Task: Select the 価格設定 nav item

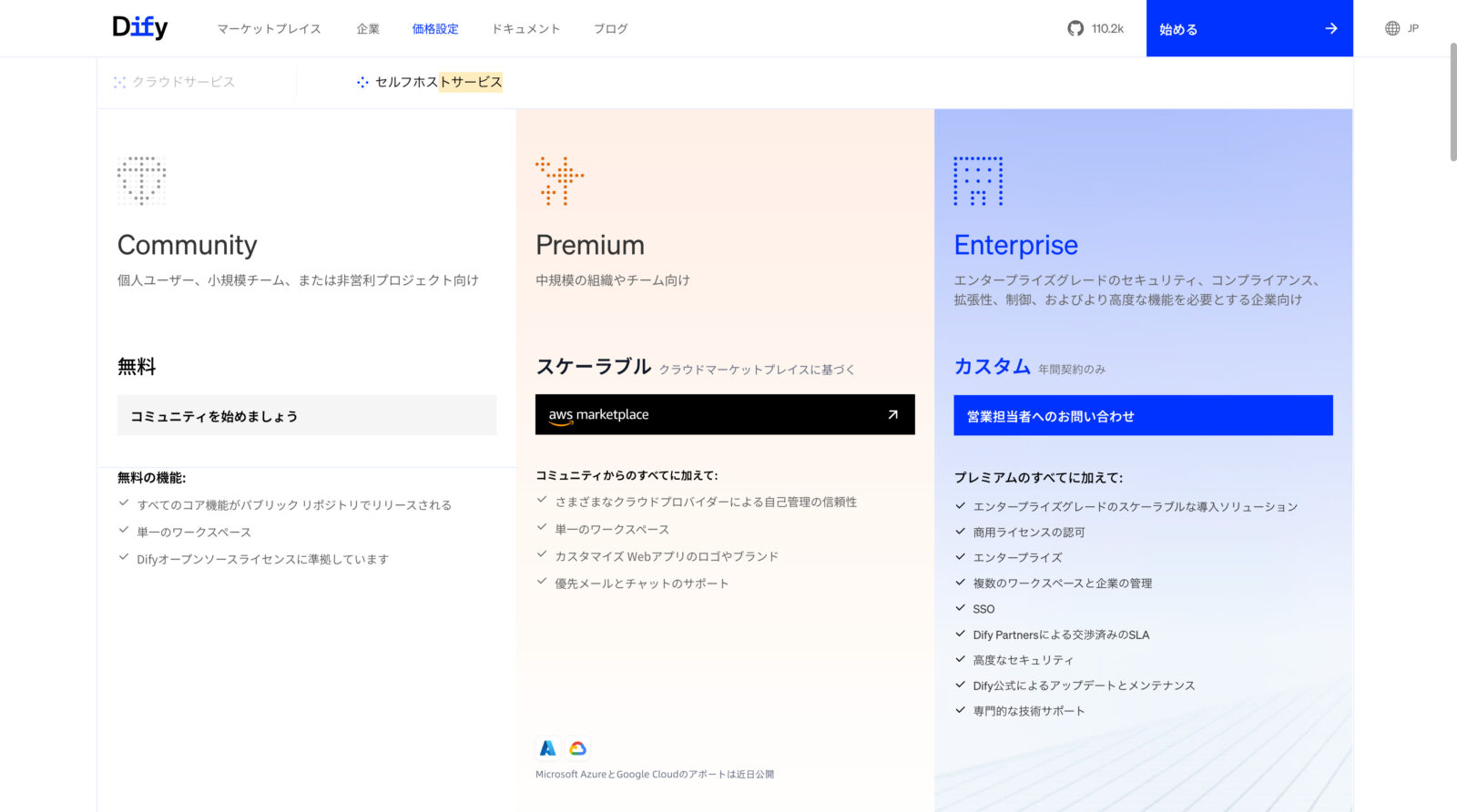Action: 435,29
